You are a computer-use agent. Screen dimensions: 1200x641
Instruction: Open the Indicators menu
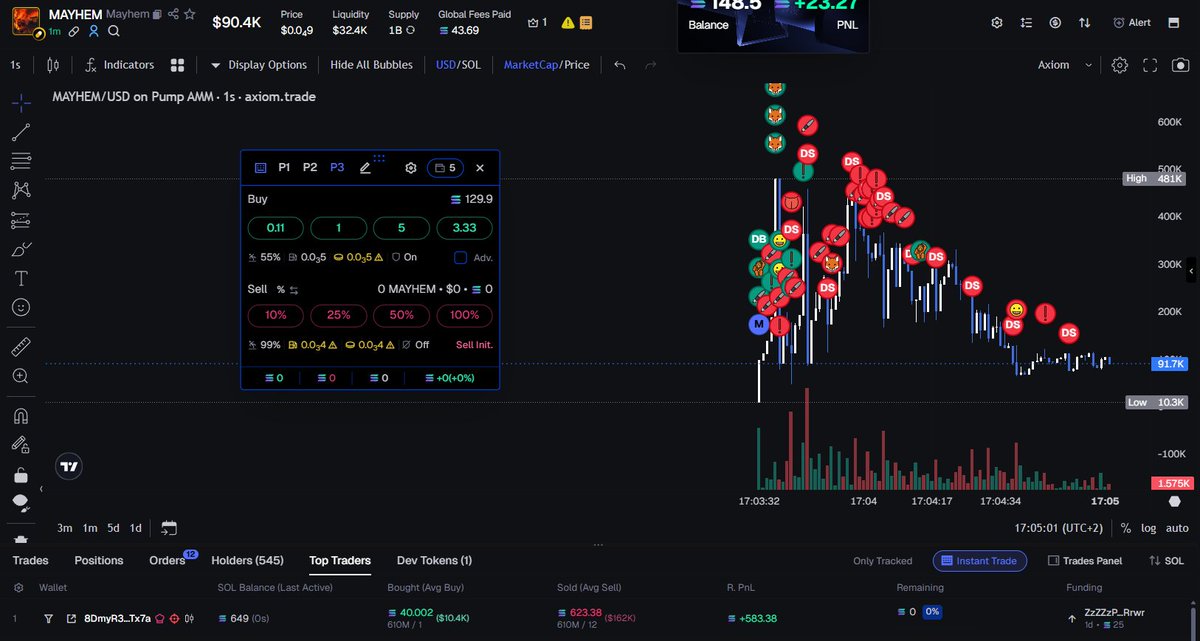(x=119, y=65)
